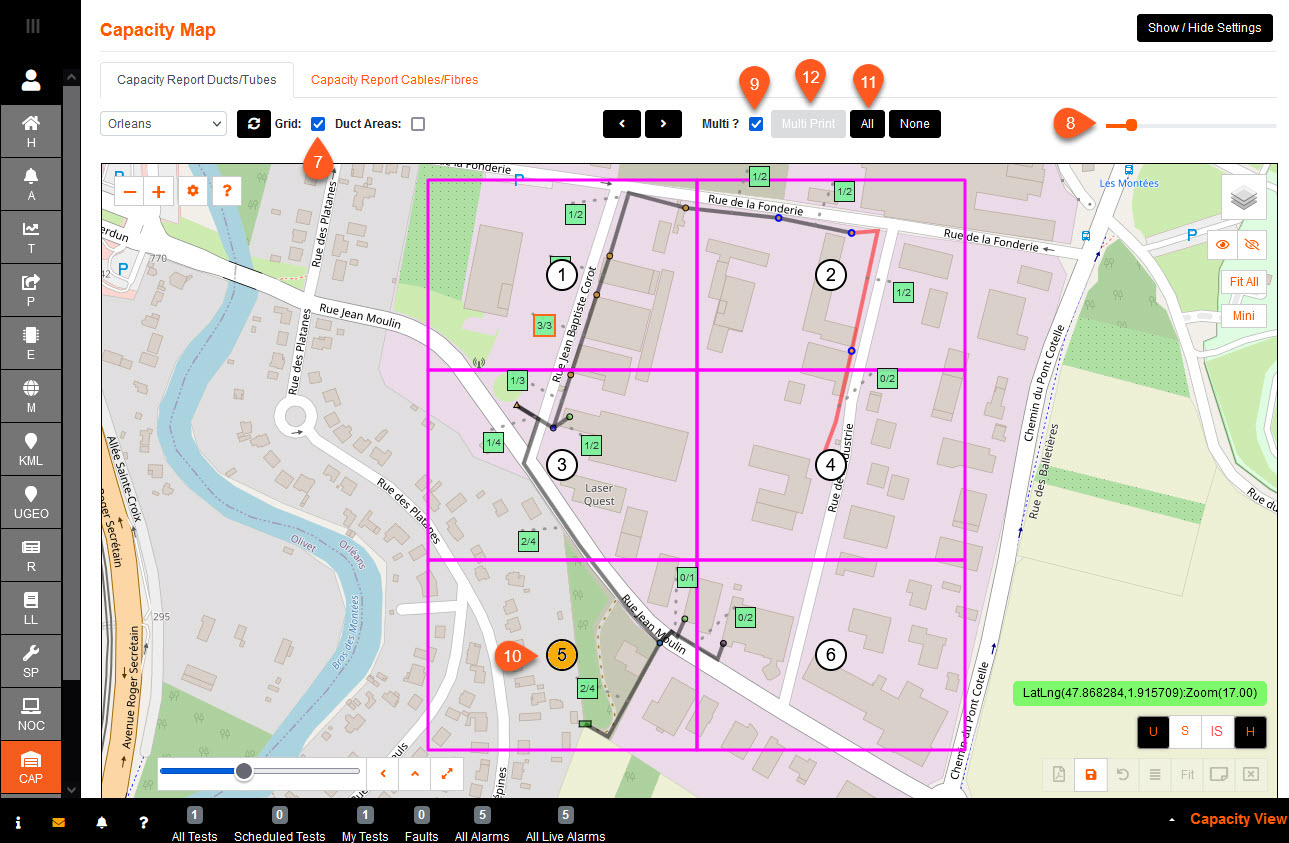
Task: Click the map settings gear icon
Action: click(192, 190)
